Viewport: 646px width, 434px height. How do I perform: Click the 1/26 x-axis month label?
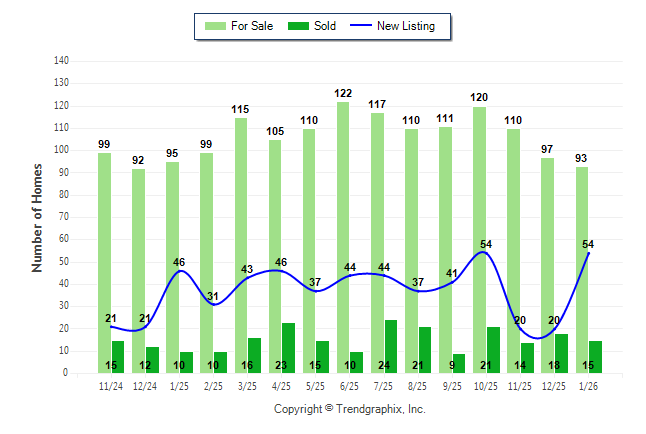(589, 385)
